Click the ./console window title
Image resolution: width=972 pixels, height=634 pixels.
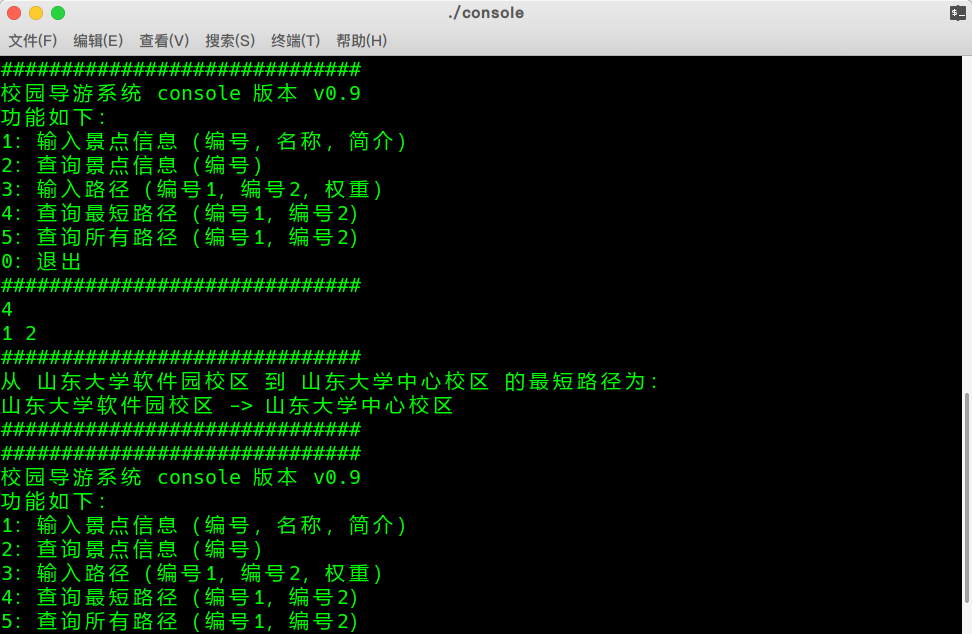[x=486, y=13]
